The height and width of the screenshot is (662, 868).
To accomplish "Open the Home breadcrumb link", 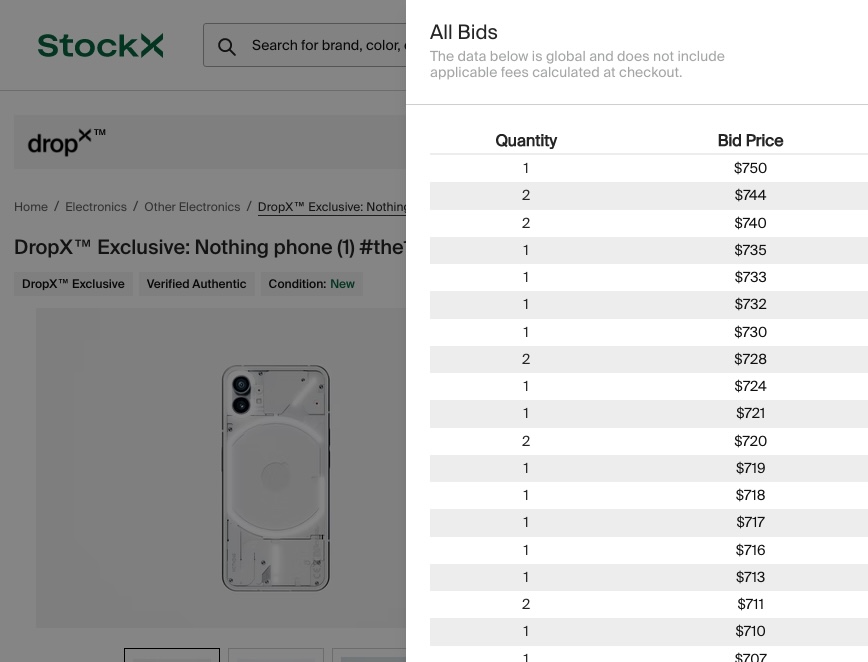I will coord(31,207).
